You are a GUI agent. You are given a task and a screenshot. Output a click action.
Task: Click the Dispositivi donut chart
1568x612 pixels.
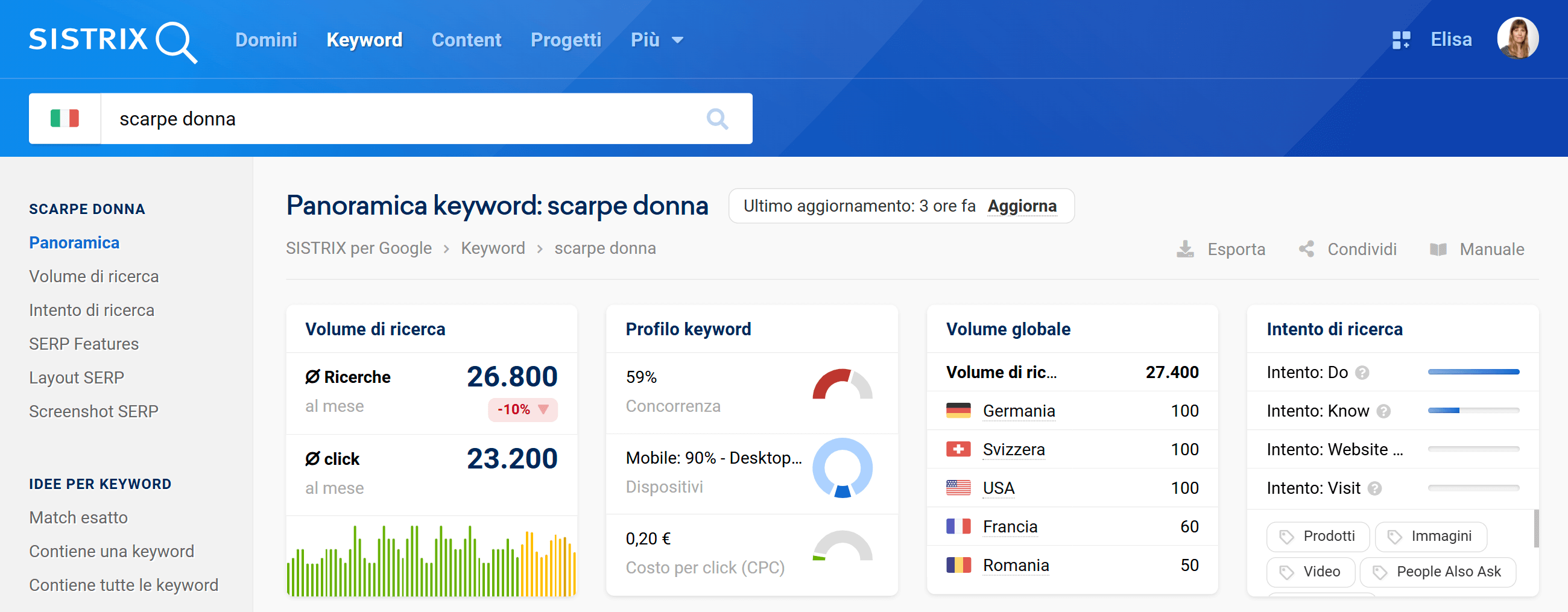(x=842, y=468)
